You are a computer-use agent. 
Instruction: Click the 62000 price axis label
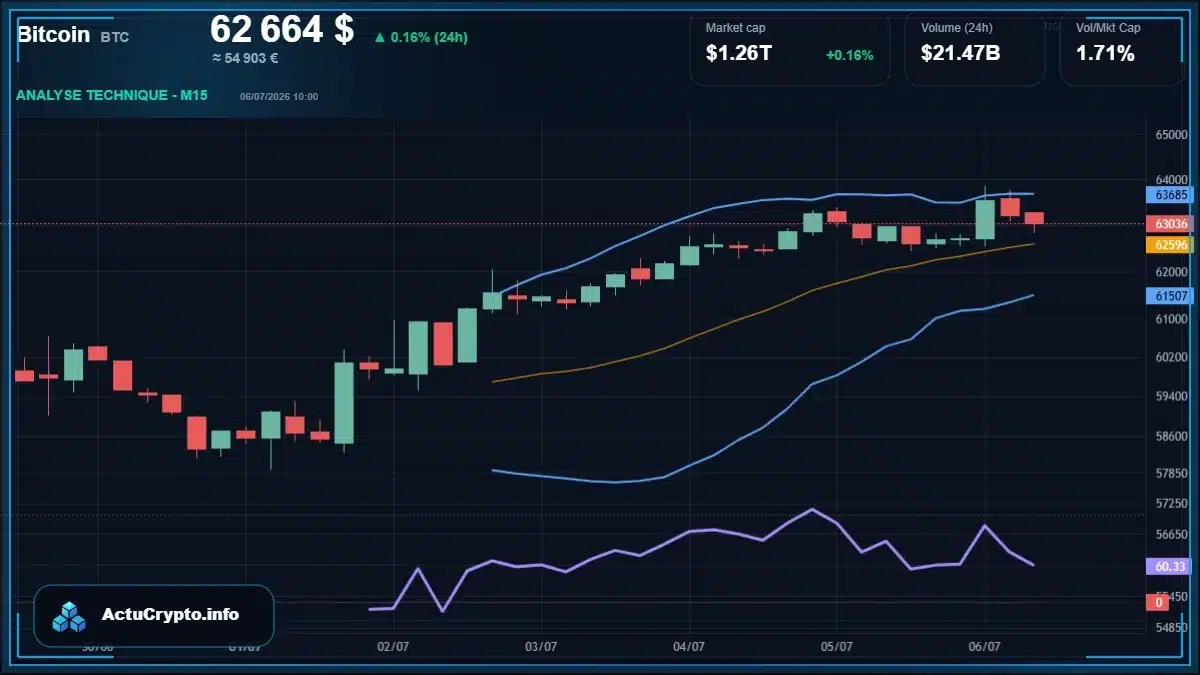(x=1171, y=272)
